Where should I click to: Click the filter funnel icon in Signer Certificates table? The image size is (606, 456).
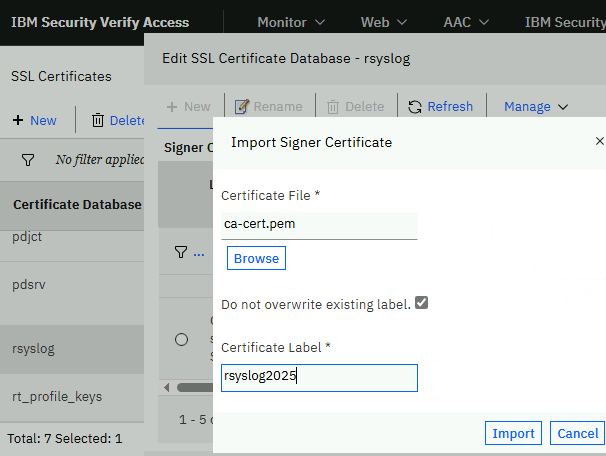click(181, 252)
